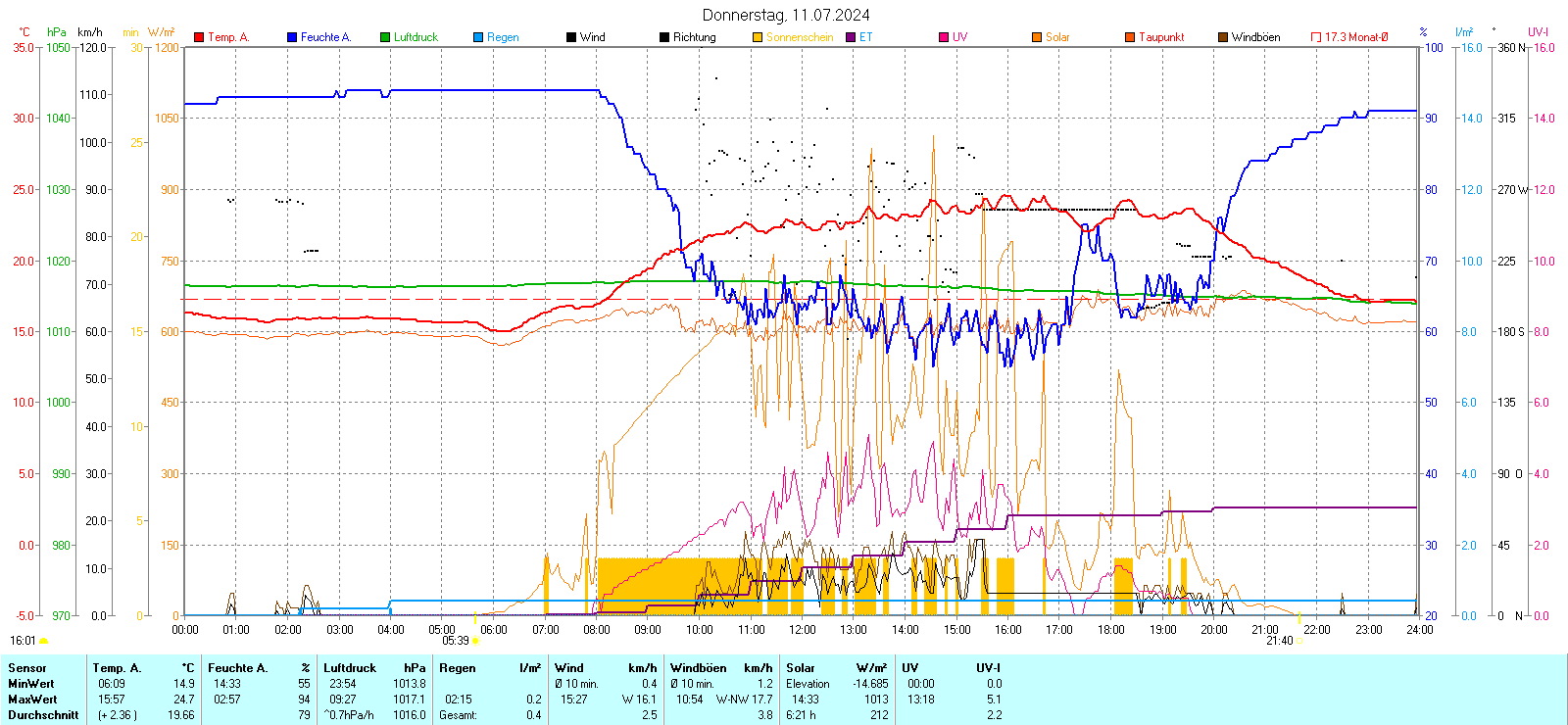Click the UV-I column header in the table
1568x725 pixels.
point(988,668)
